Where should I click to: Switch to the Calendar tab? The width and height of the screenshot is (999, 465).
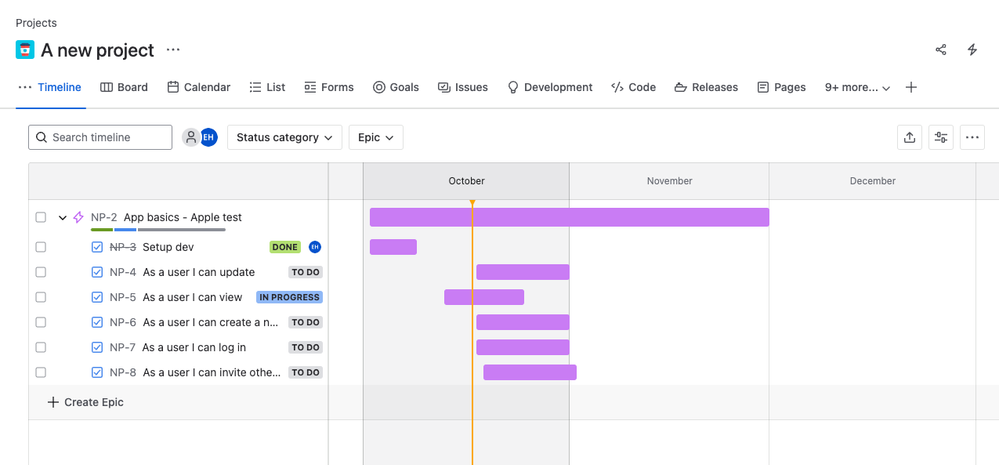(199, 87)
